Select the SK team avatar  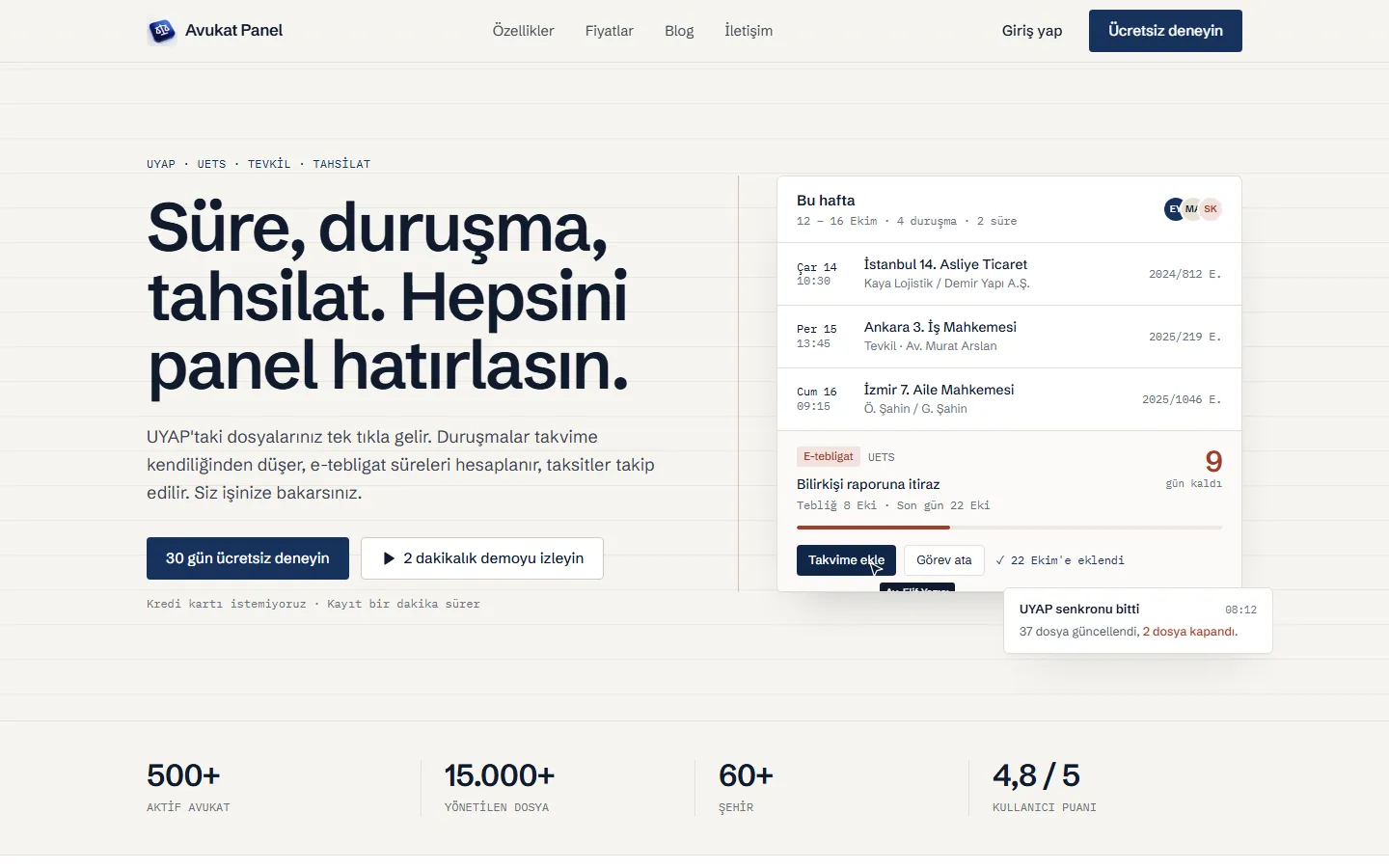click(1211, 209)
